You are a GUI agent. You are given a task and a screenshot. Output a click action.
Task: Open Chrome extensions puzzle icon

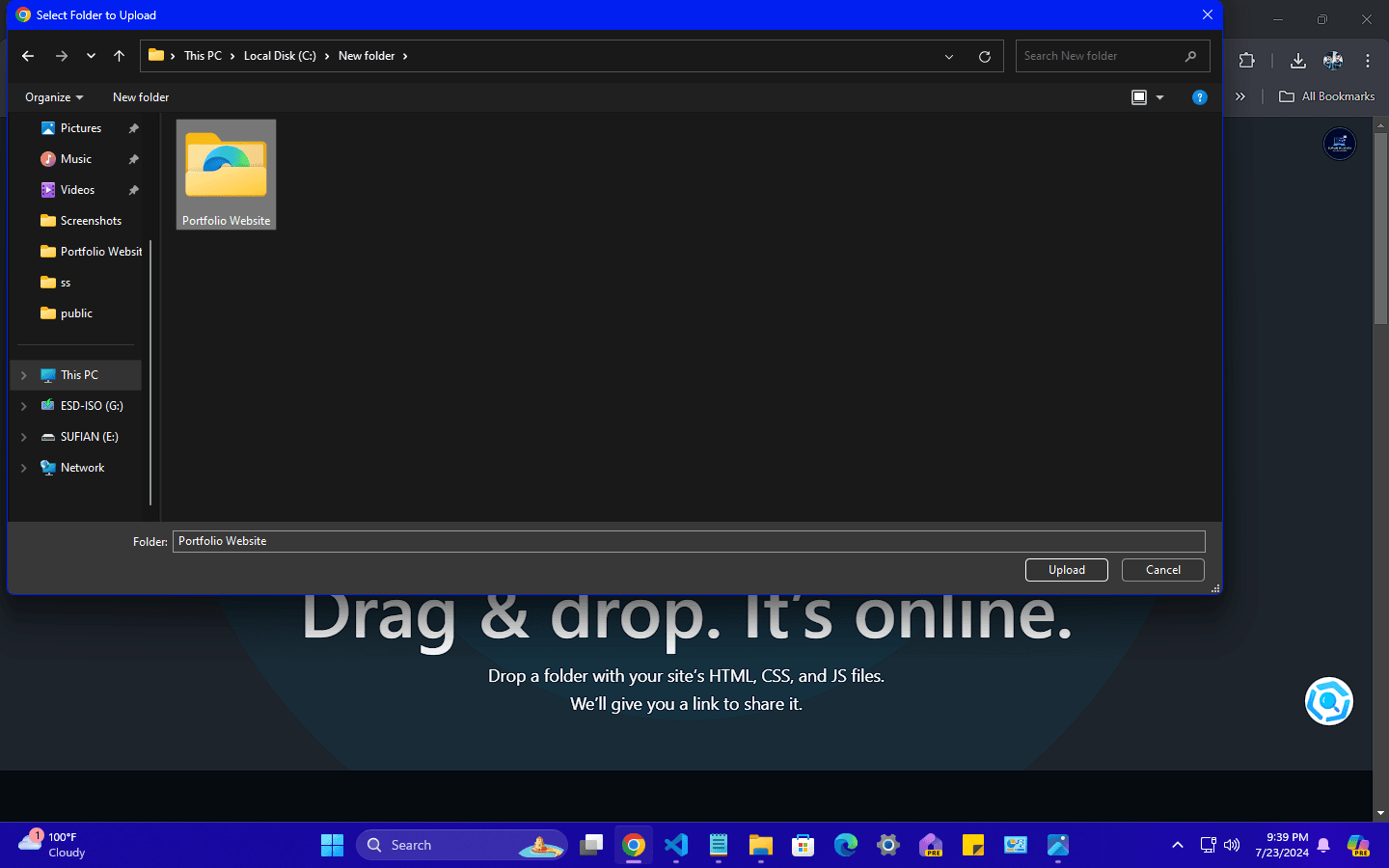(1246, 60)
